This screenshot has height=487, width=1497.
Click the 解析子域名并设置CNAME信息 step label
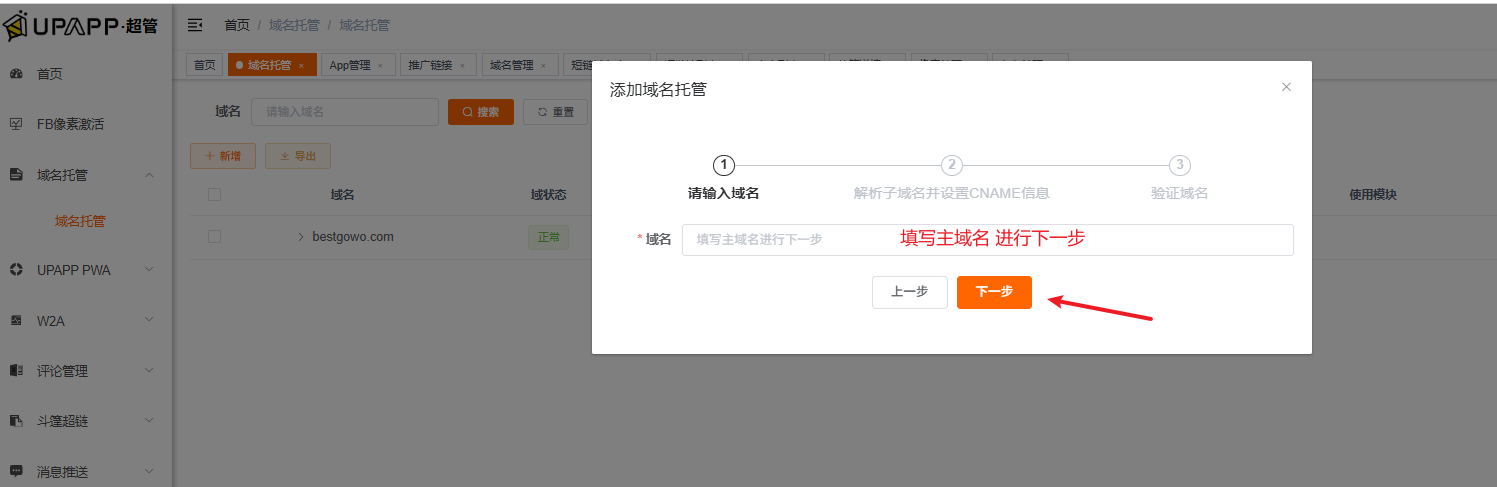coord(952,194)
